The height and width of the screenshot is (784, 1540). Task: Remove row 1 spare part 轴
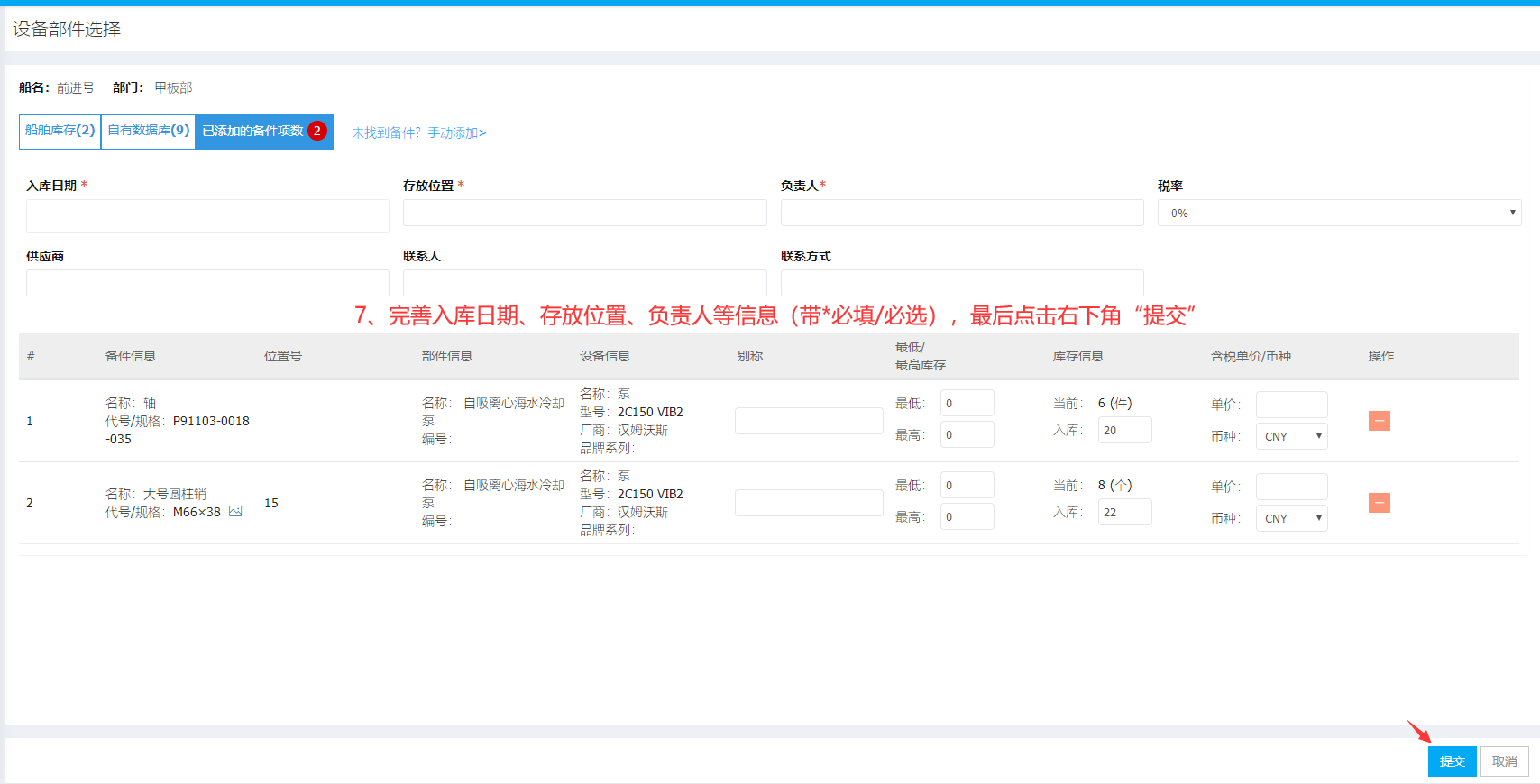1379,421
